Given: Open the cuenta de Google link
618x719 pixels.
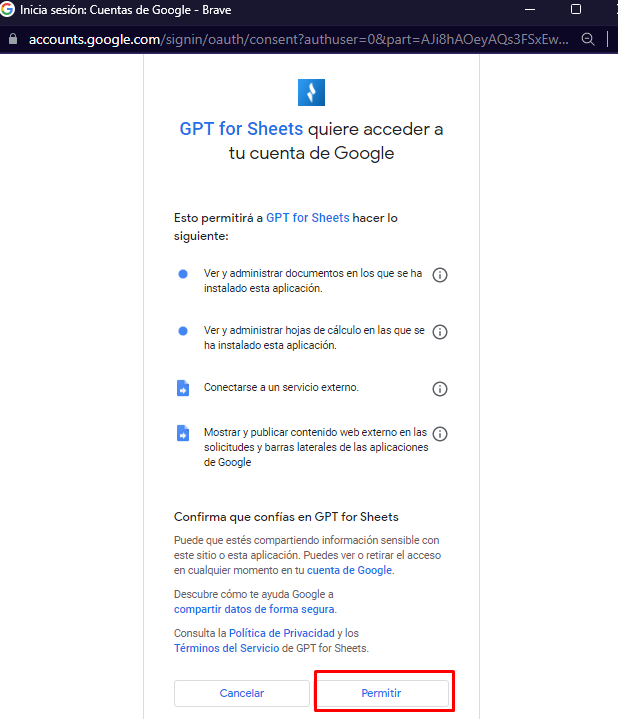Looking at the screenshot, I should [x=349, y=570].
